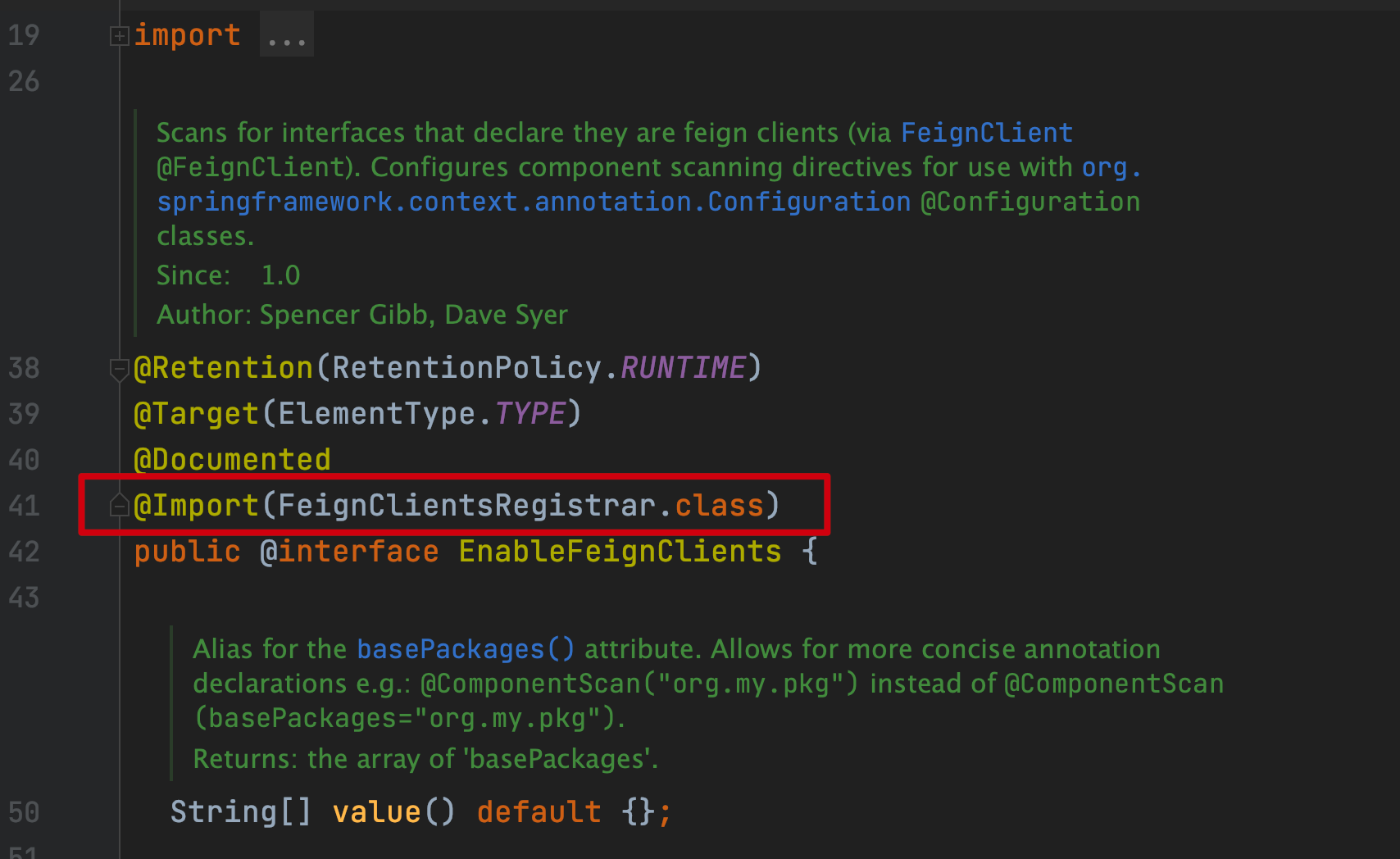Click ElementType class reference
The width and height of the screenshot is (1400, 859).
click(376, 414)
